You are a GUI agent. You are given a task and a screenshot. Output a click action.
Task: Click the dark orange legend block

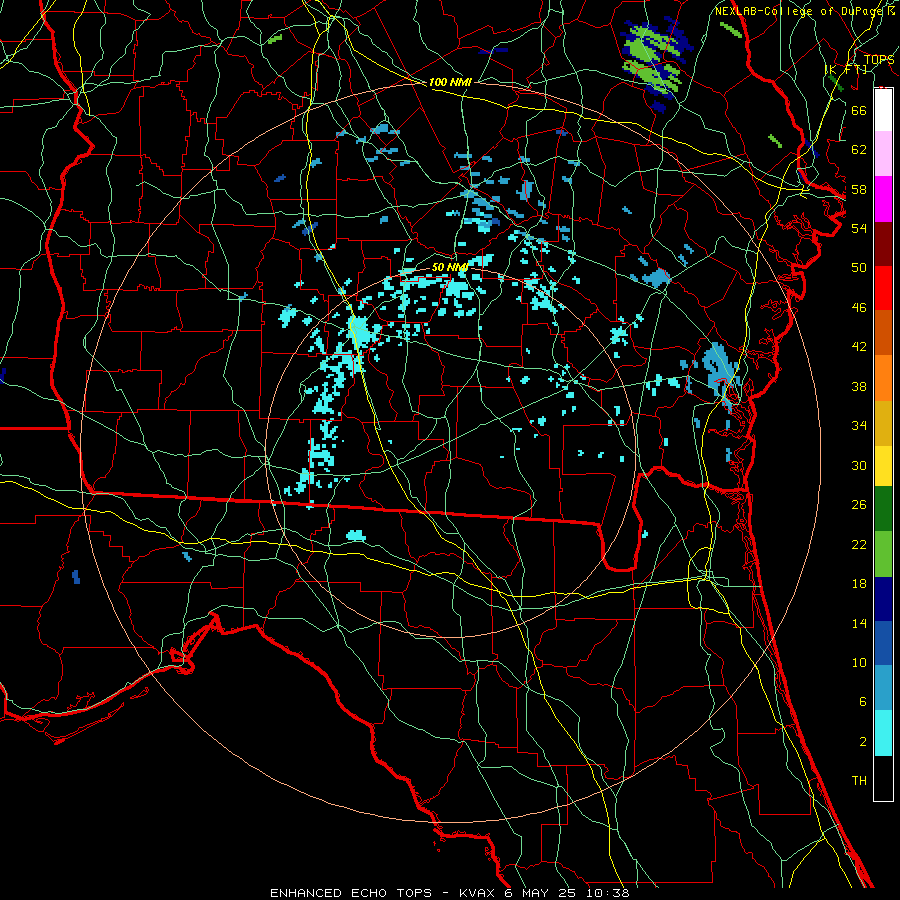[883, 332]
